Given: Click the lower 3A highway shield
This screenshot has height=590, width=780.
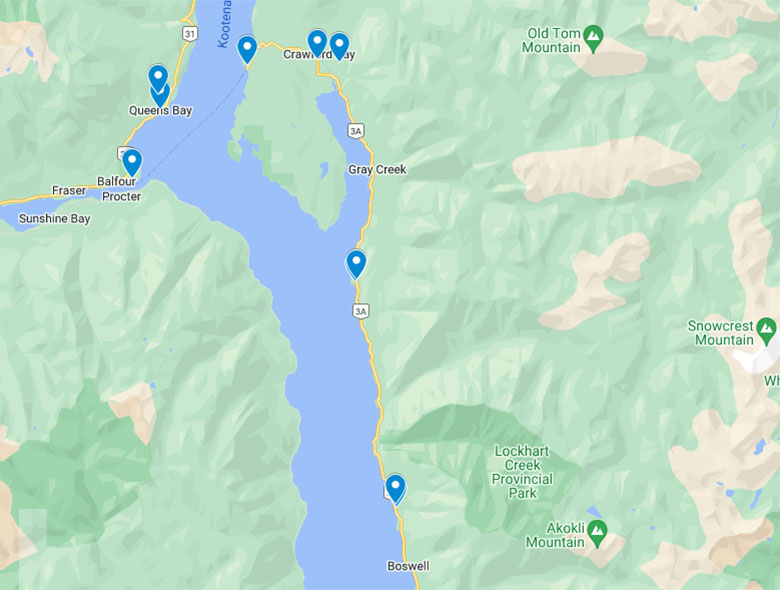Looking at the screenshot, I should (x=361, y=311).
